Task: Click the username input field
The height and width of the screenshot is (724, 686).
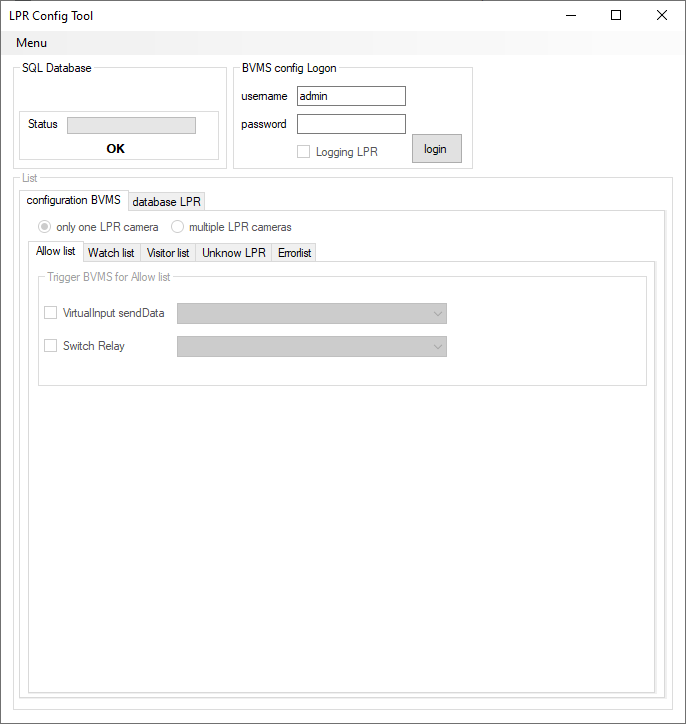Action: click(351, 96)
